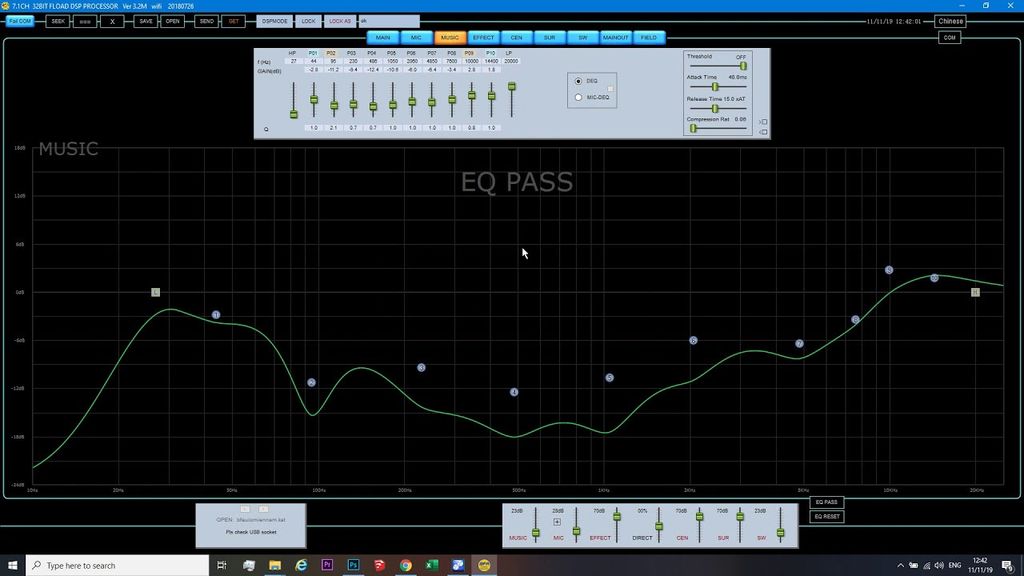This screenshot has width=1024, height=576.
Task: Click the high-pass H marker on graph
Action: pos(155,292)
